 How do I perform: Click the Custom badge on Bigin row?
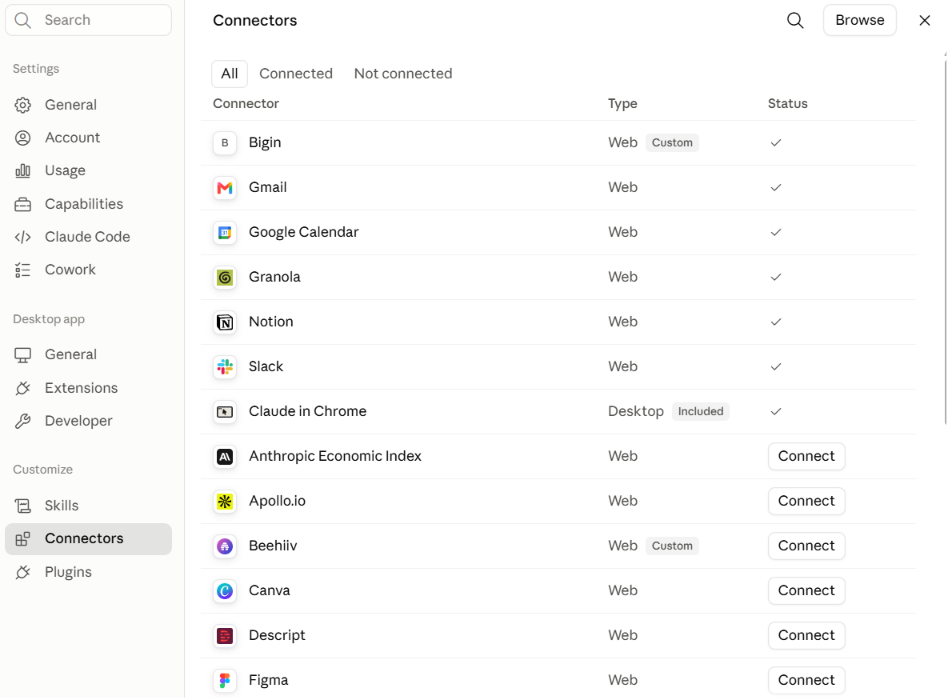(672, 143)
